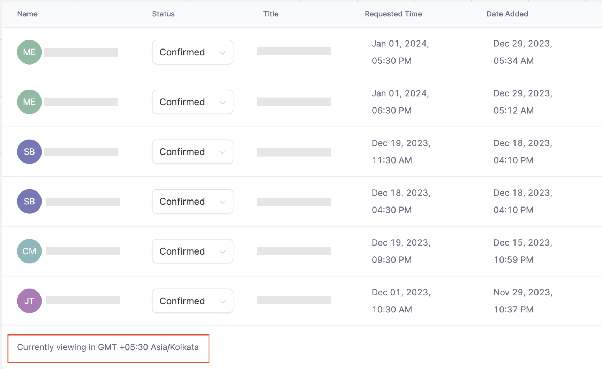Viewport: 602px width, 369px height.
Task: Click the name placeholder beside the JT avatar
Action: (83, 300)
